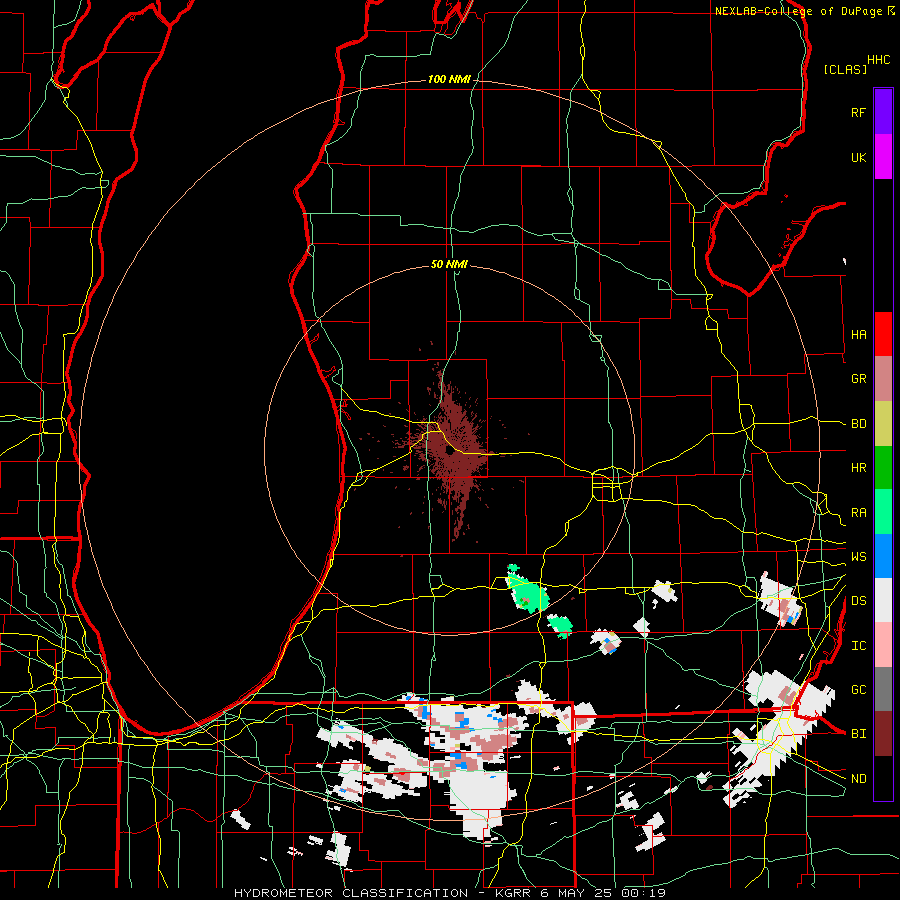Screen dimensions: 900x900
Task: Click the WS legend label
Action: (x=858, y=557)
